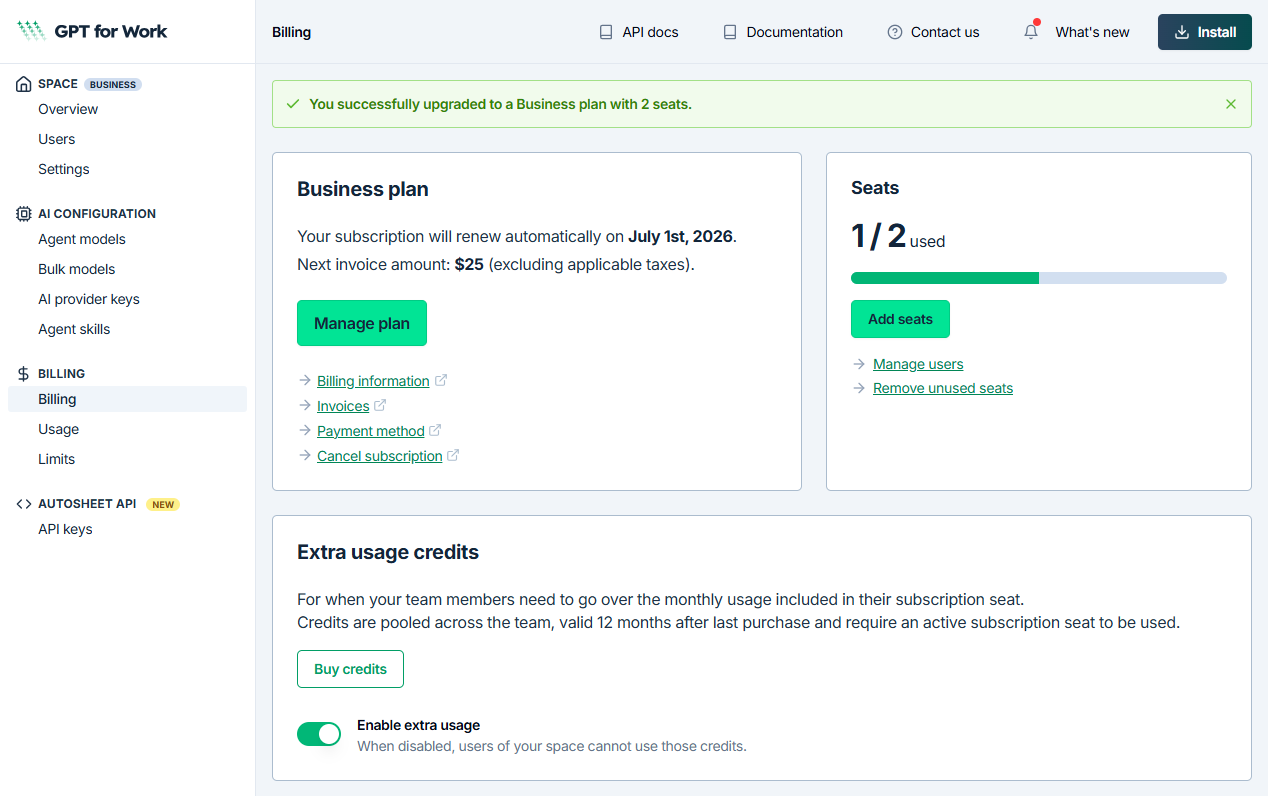Click the Extra usage credits heading

click(x=388, y=552)
